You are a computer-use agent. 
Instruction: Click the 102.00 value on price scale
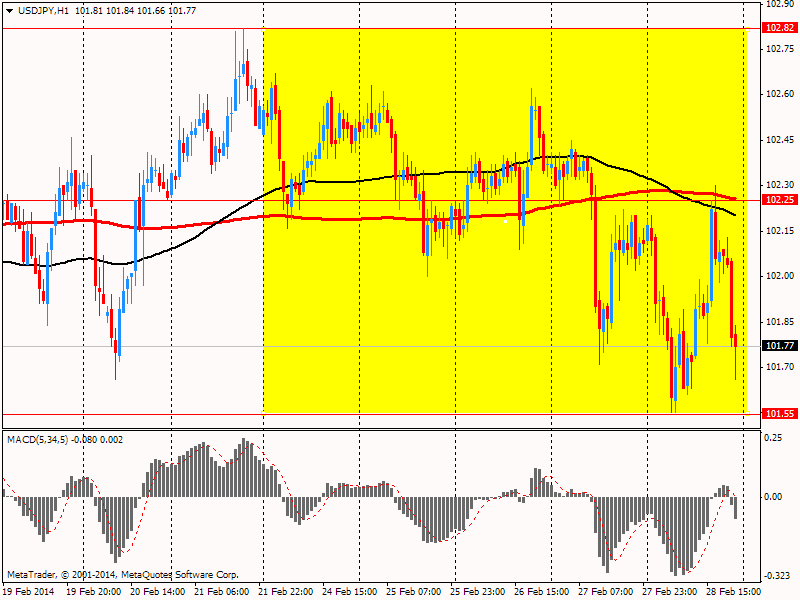point(778,276)
